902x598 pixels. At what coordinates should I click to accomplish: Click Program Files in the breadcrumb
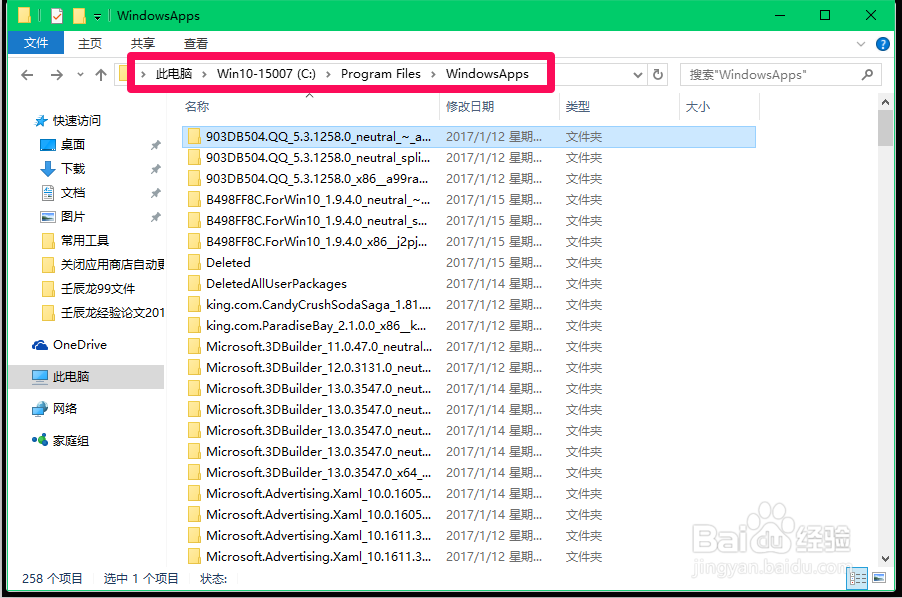pos(381,74)
